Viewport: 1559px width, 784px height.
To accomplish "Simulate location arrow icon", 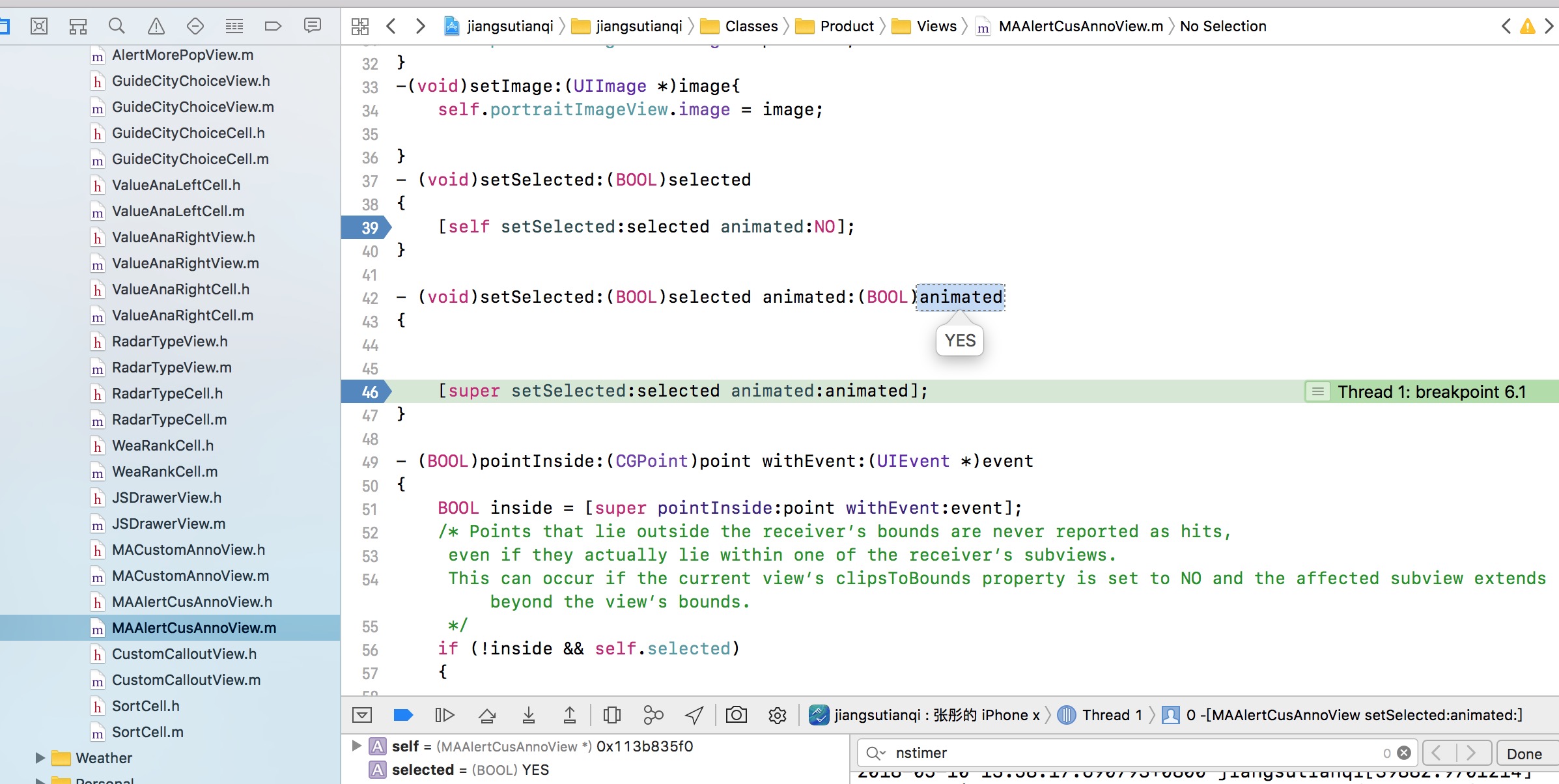I will 694,715.
